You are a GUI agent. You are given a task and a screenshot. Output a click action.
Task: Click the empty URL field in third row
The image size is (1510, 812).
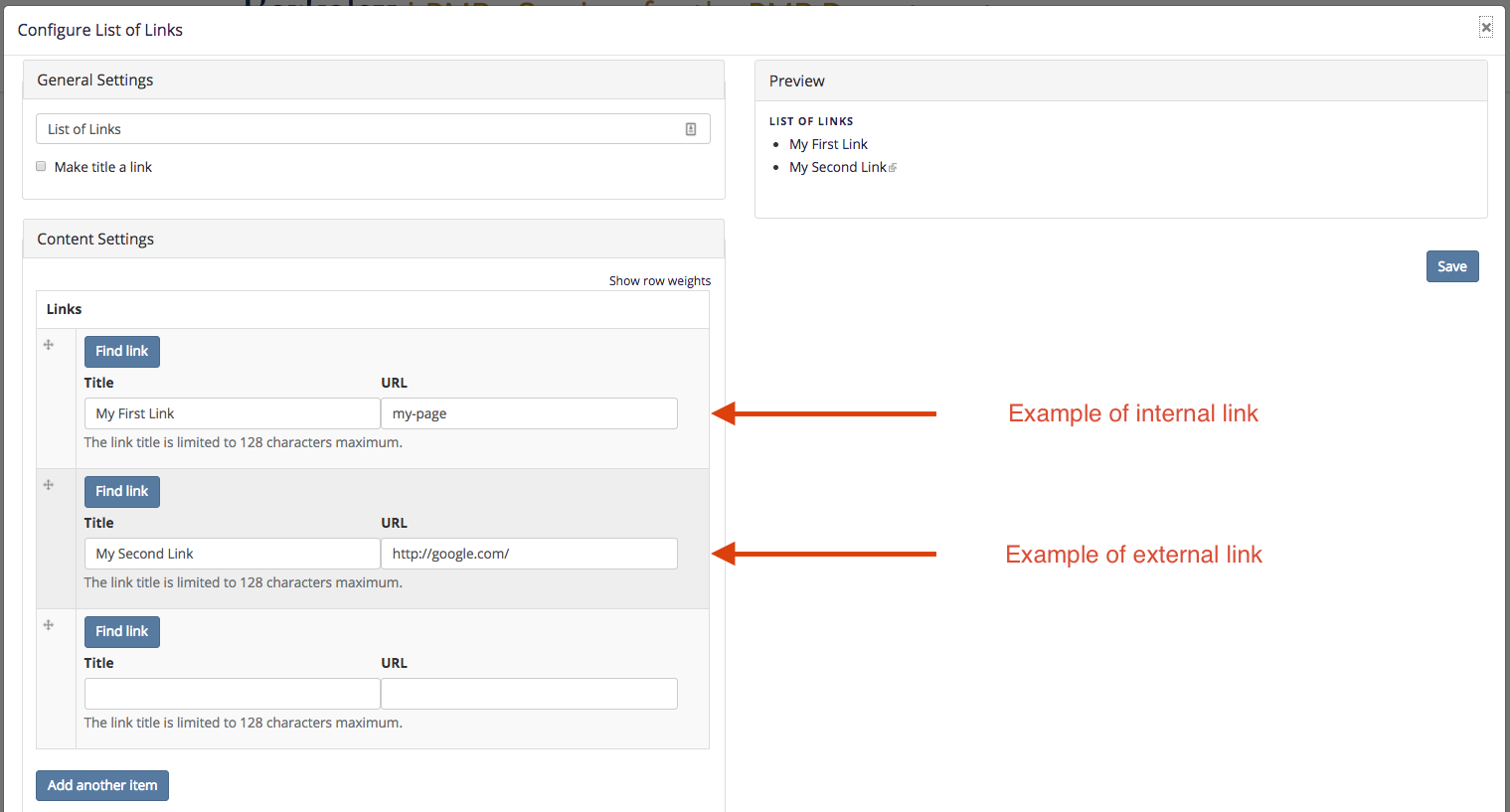[x=529, y=694]
